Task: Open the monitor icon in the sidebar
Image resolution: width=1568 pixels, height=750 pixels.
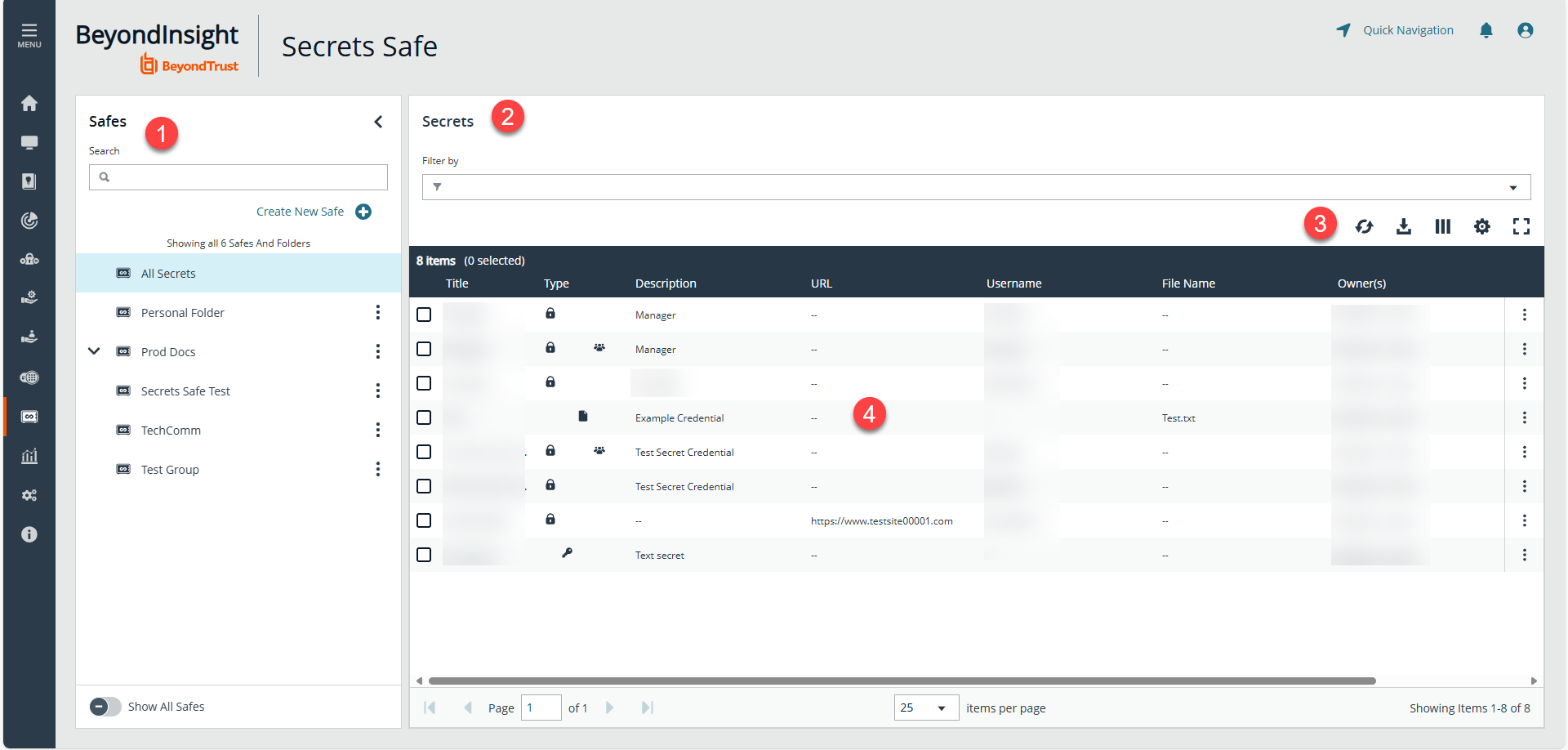Action: (29, 142)
